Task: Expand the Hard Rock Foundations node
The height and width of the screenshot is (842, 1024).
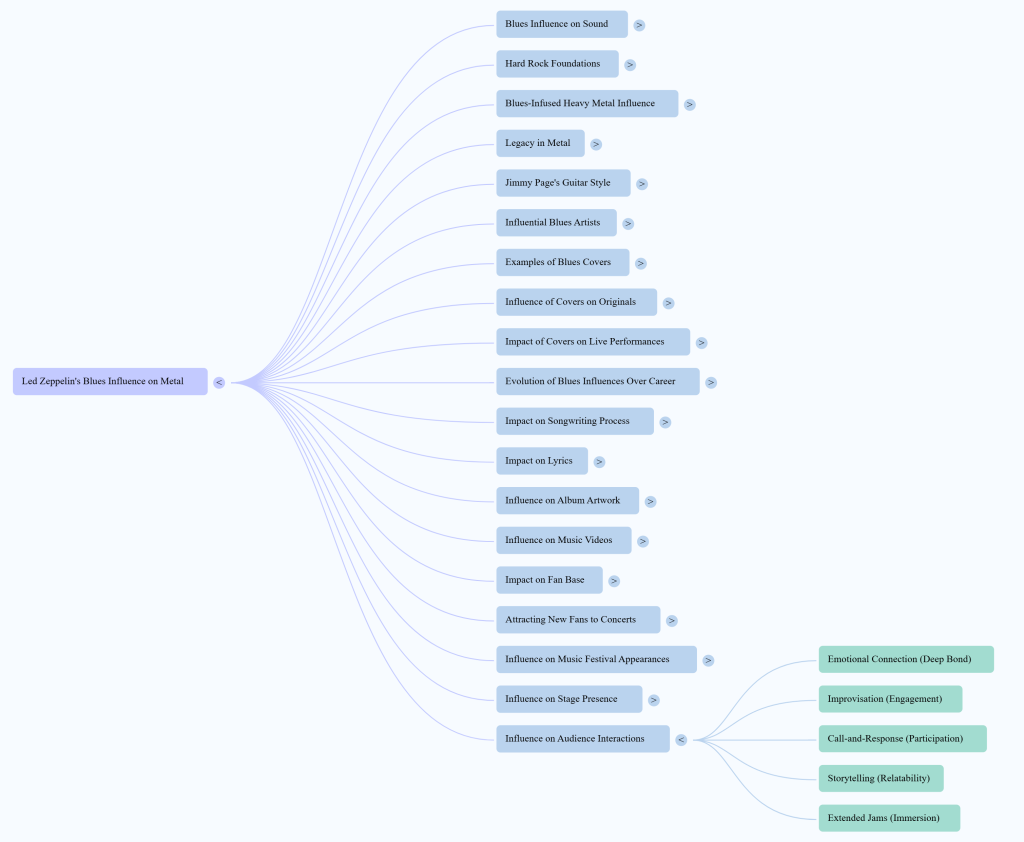Action: coord(630,65)
